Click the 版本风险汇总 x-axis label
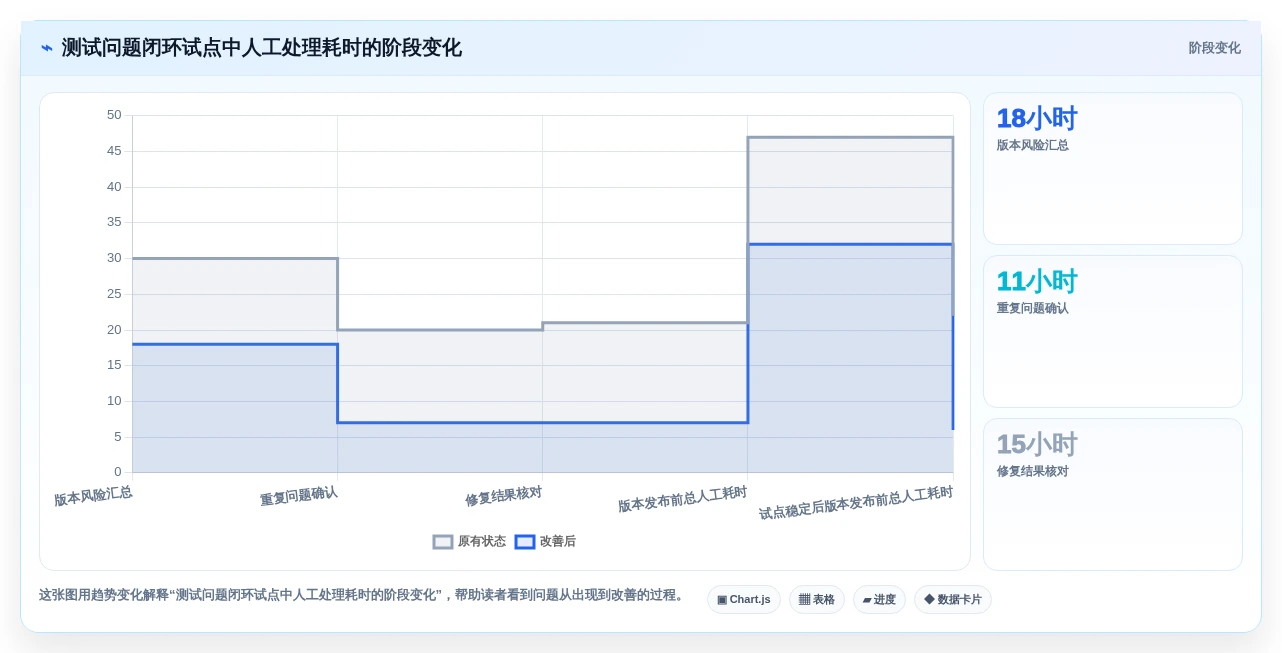The height and width of the screenshot is (653, 1282). coord(94,496)
